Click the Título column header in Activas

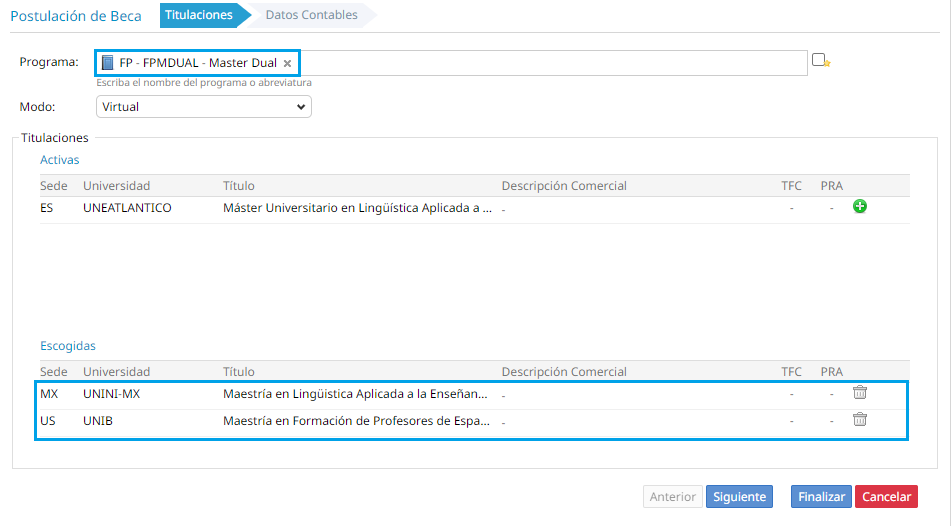tap(239, 186)
